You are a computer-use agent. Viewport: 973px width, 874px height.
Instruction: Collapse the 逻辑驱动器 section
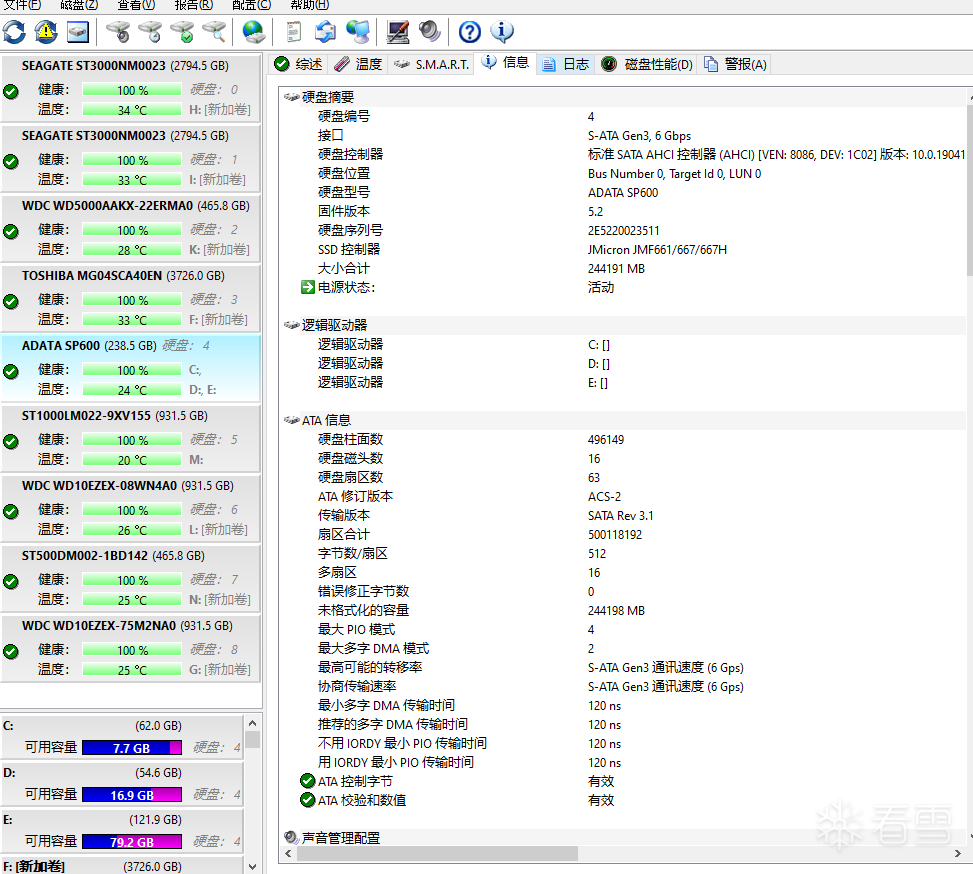(292, 326)
